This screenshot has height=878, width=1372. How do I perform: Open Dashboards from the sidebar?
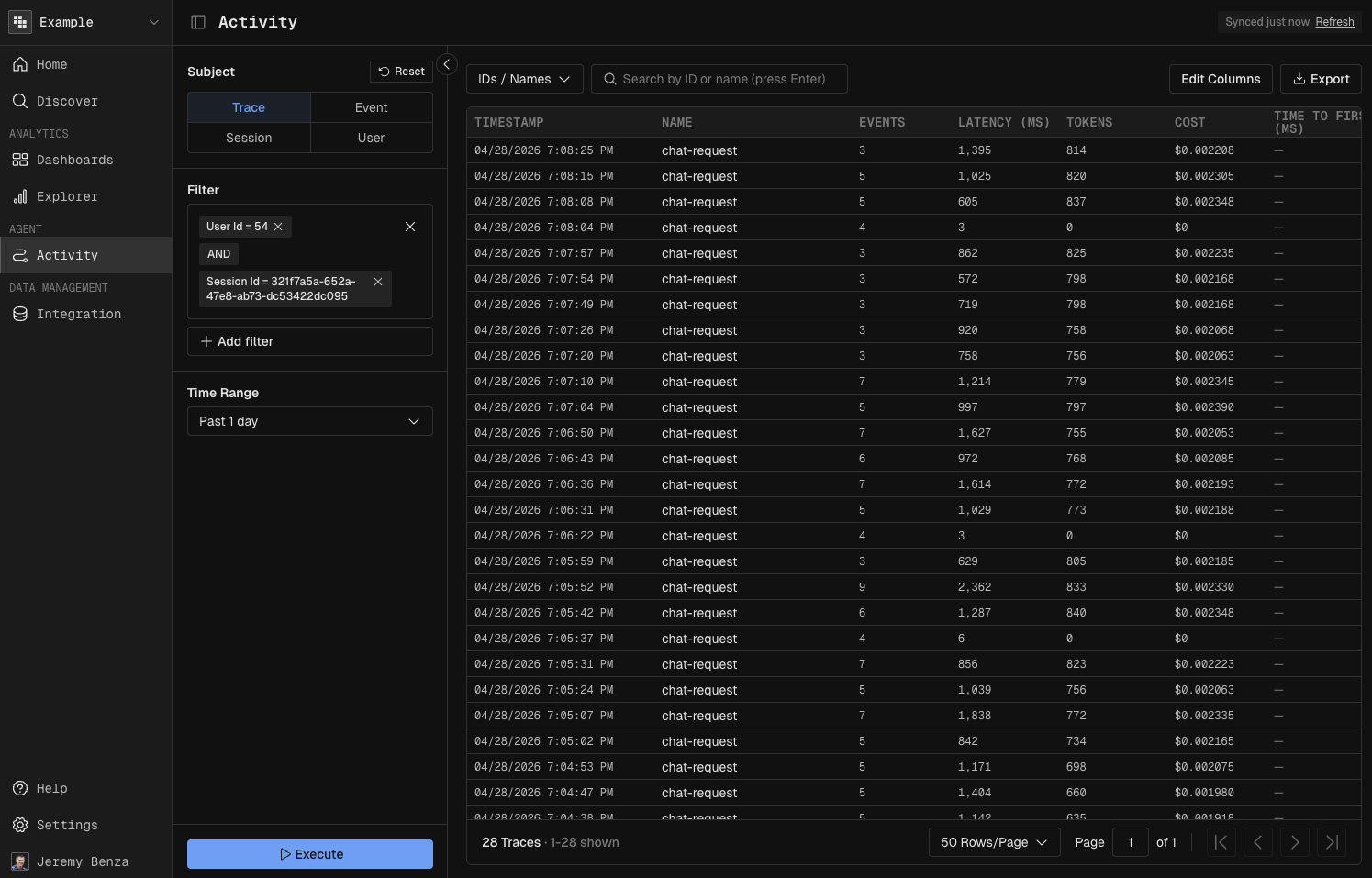[x=74, y=160]
